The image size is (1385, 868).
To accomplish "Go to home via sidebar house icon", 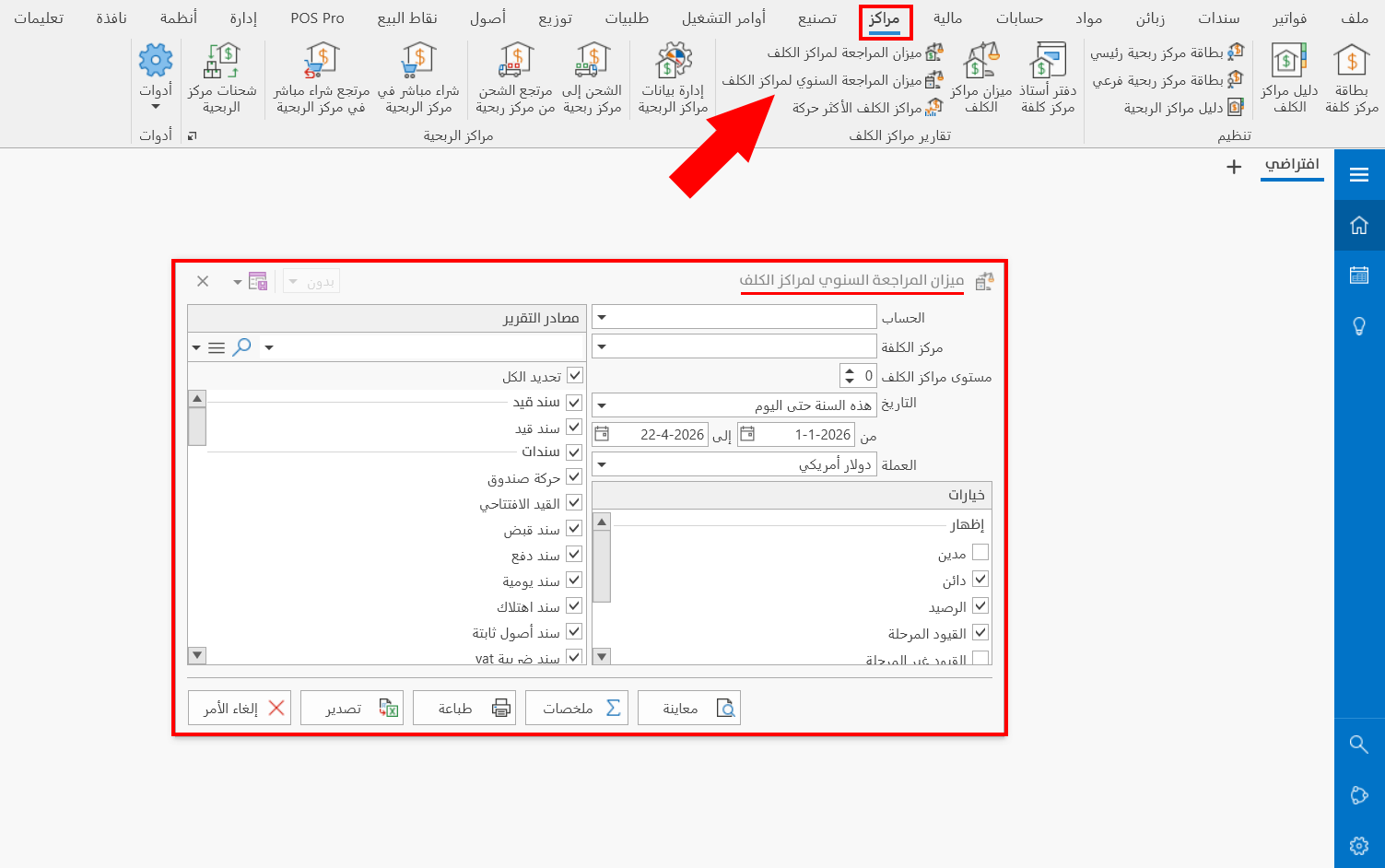I will pos(1359,225).
